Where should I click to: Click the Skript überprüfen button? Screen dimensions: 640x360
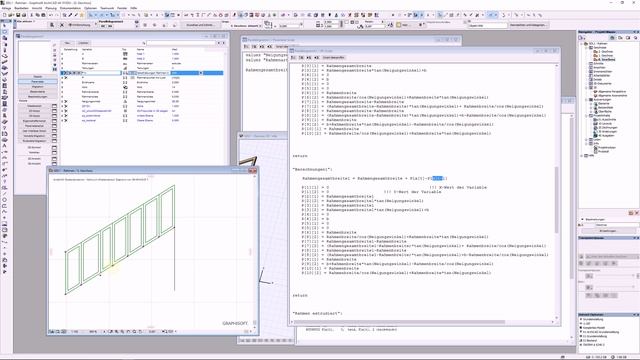[x=333, y=58]
